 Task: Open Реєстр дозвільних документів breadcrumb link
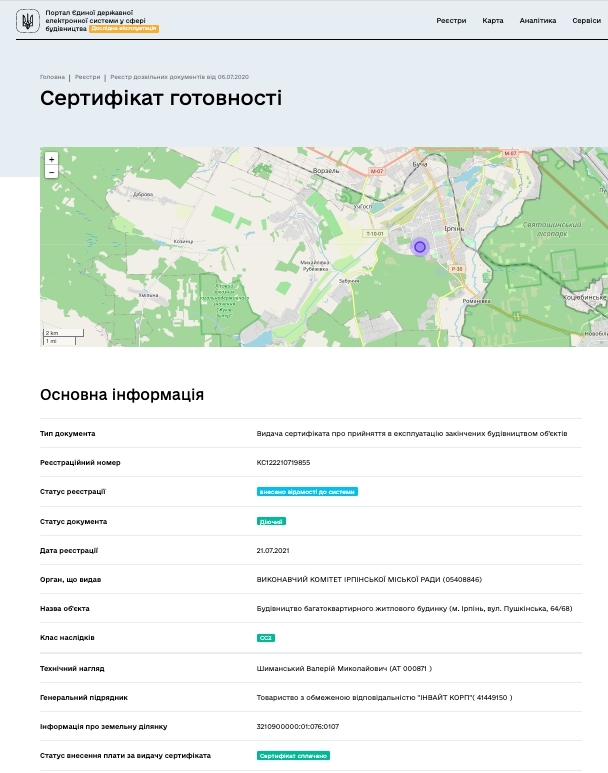click(x=179, y=77)
